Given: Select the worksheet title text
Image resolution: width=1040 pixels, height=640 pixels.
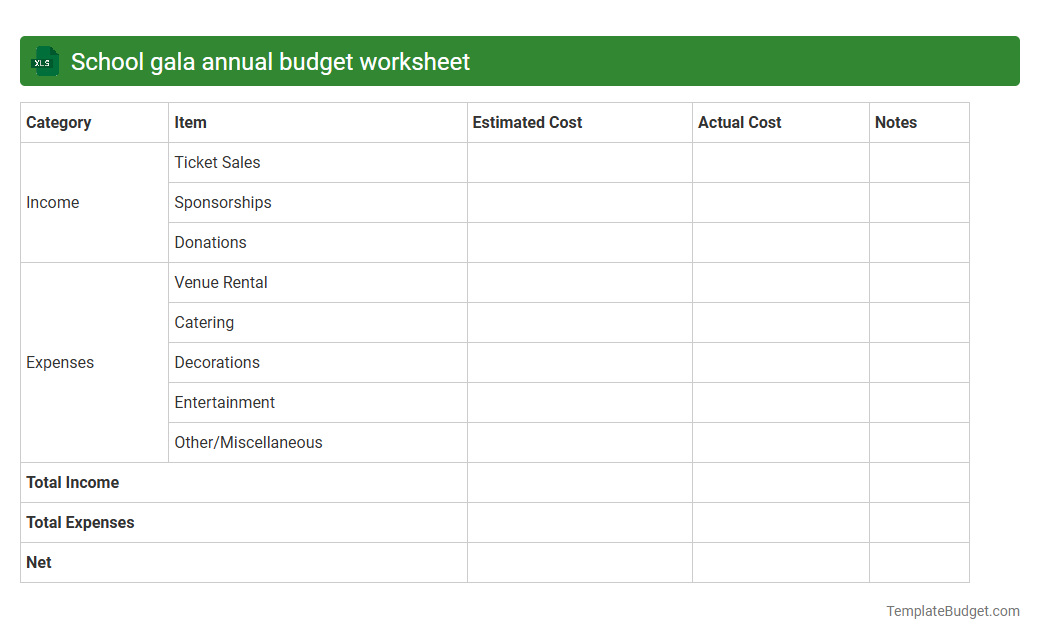Looking at the screenshot, I should pos(270,61).
